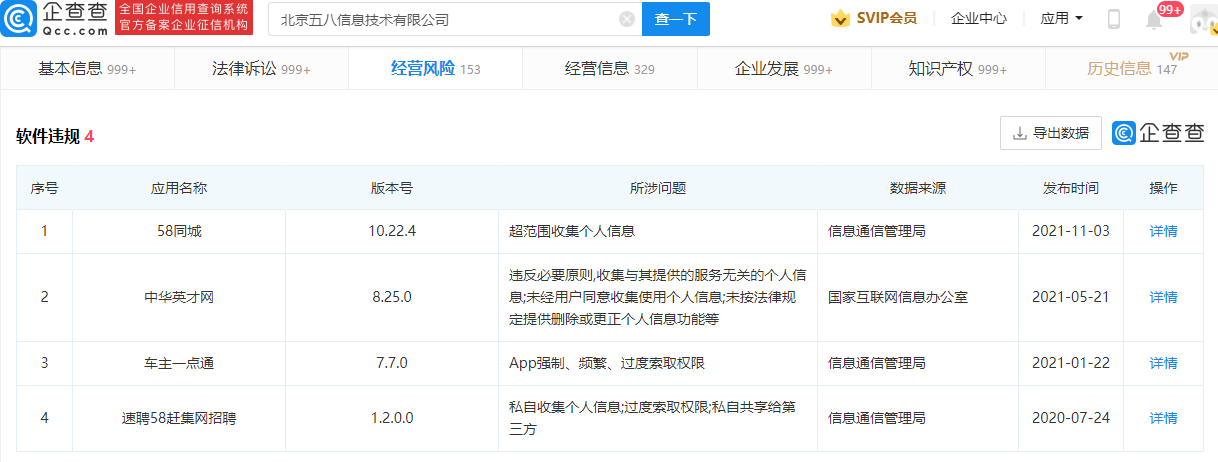Switch to the 经营信息 tab
The height and width of the screenshot is (462, 1218).
tap(609, 69)
